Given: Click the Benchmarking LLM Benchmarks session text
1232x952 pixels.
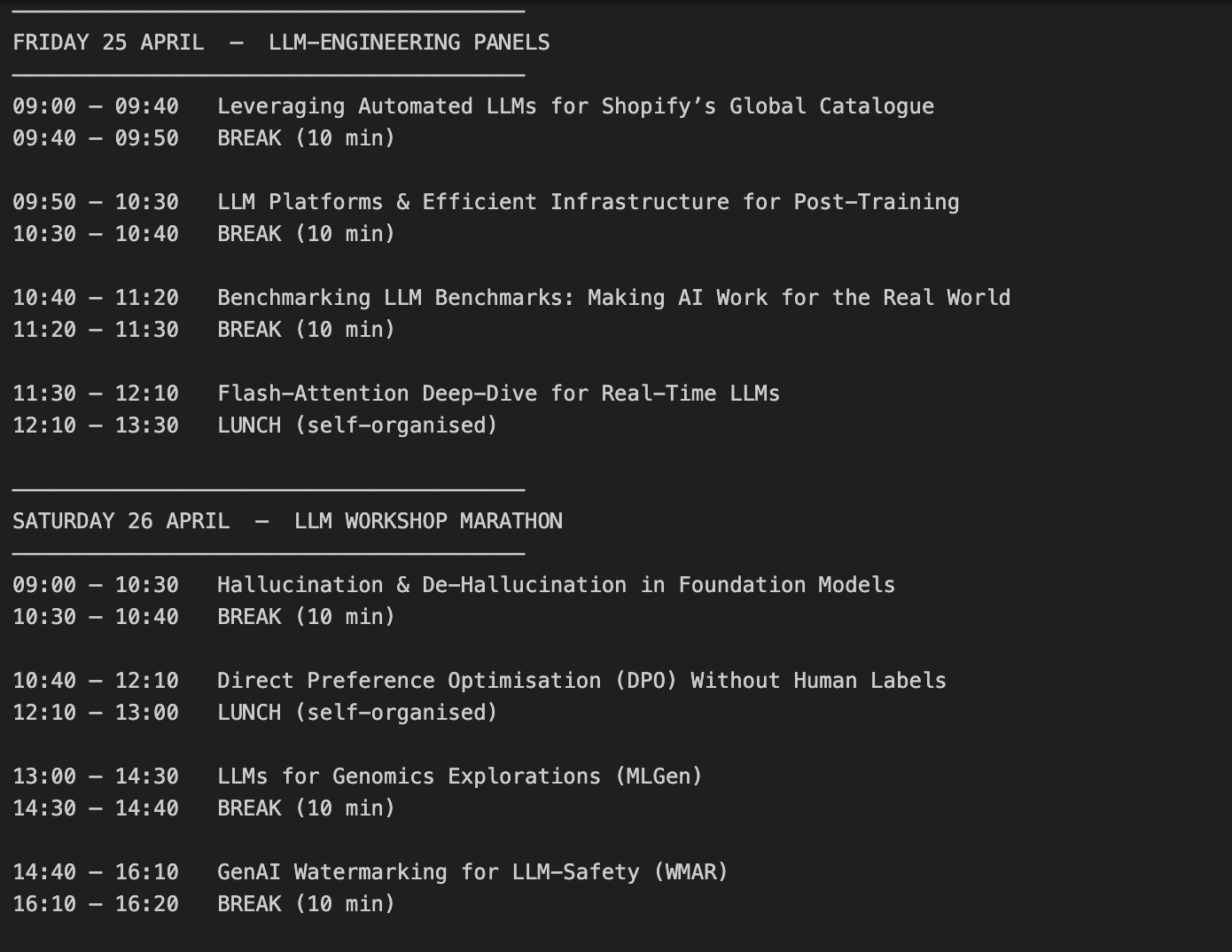Looking at the screenshot, I should coord(613,297).
